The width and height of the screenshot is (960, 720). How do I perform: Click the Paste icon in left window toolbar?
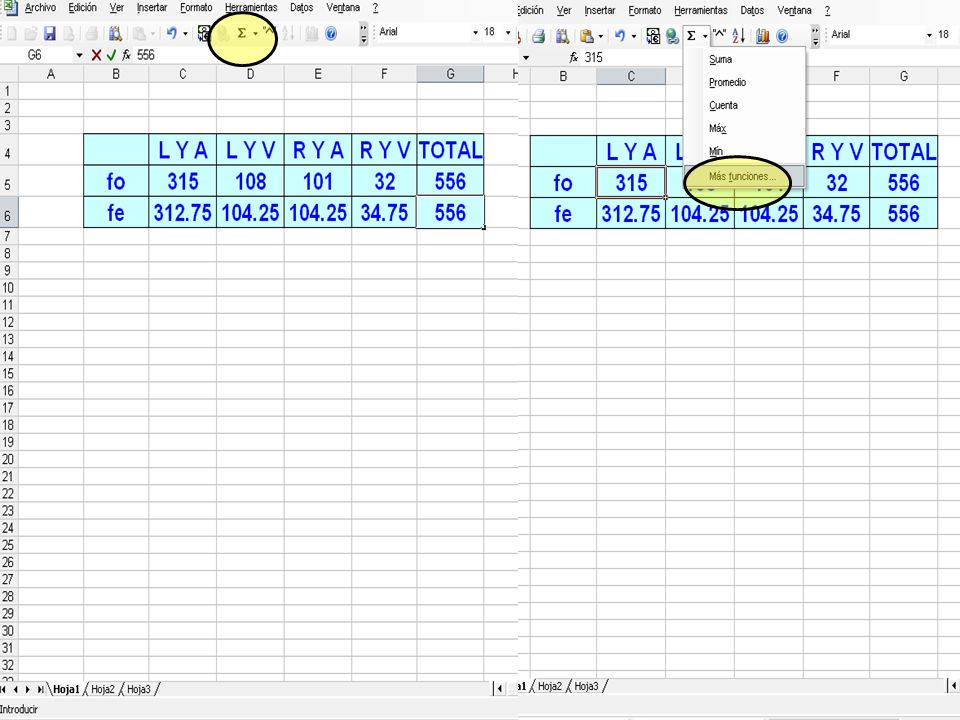coord(140,34)
